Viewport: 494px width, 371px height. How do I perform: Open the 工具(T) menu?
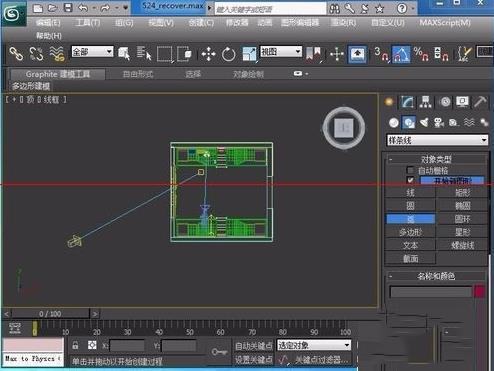point(88,23)
